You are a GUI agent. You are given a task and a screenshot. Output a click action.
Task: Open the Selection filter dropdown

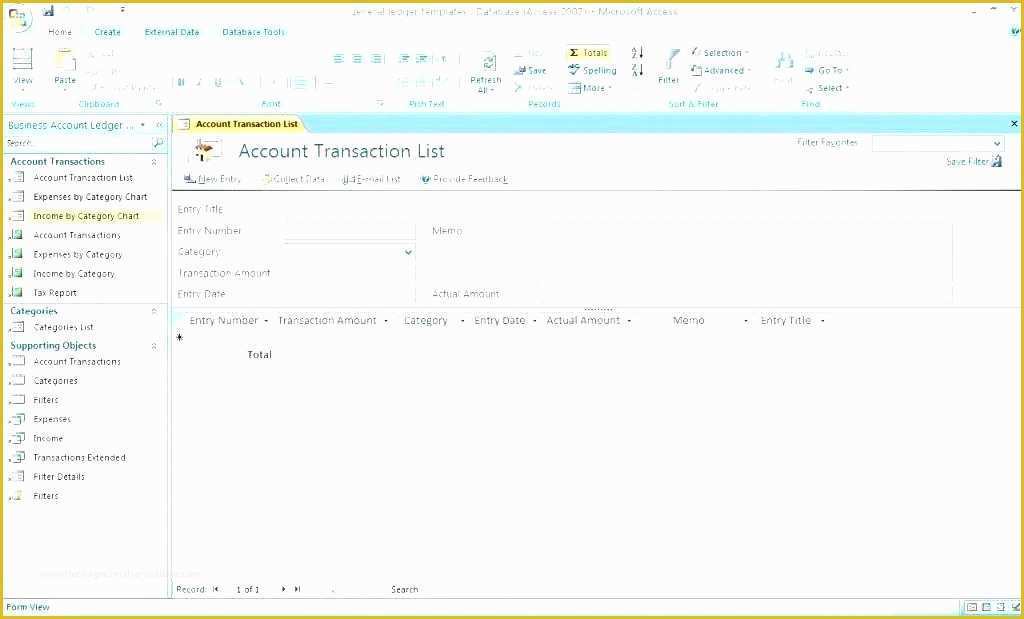tap(719, 53)
